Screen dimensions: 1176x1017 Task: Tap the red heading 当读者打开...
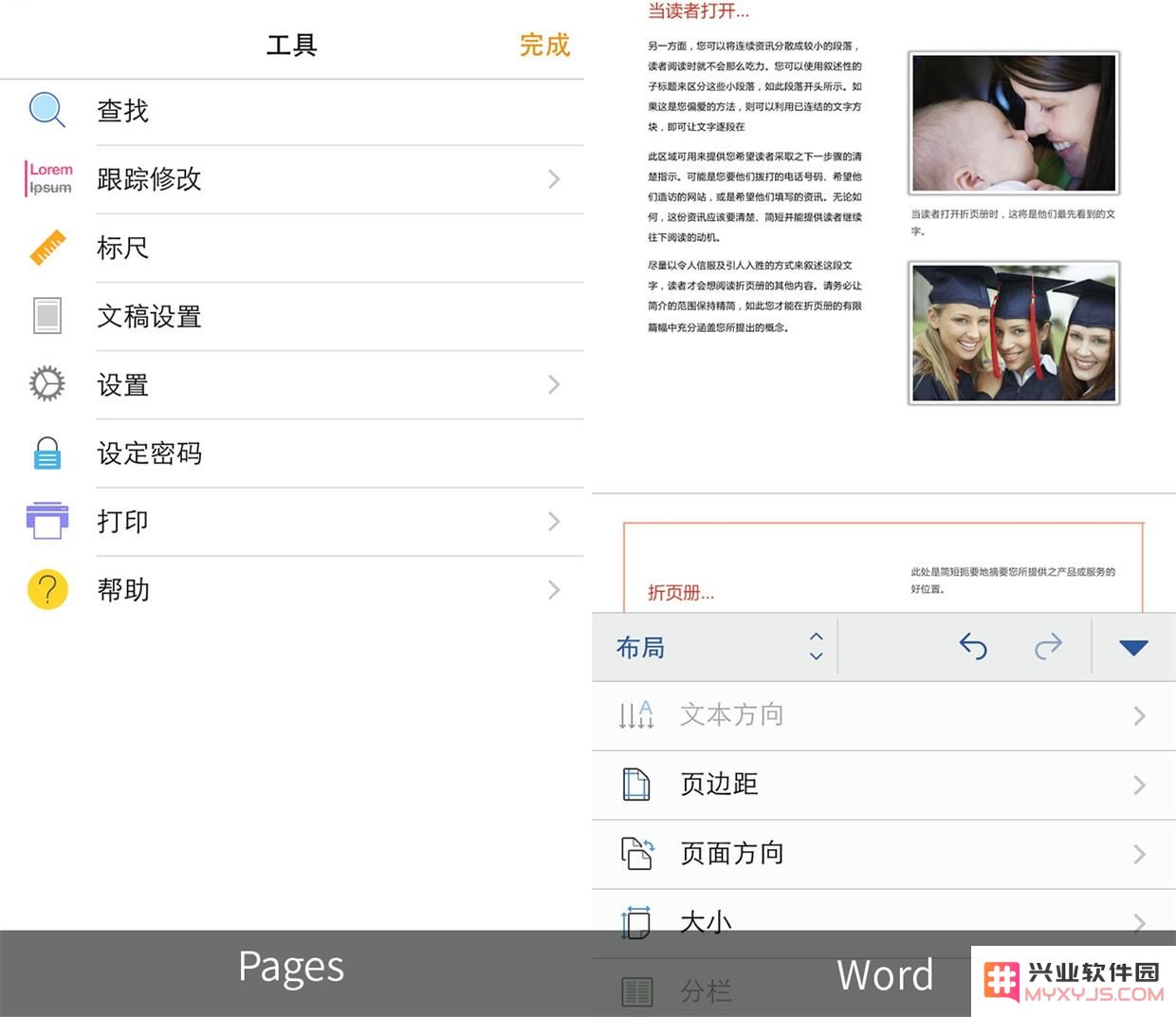pos(698,11)
